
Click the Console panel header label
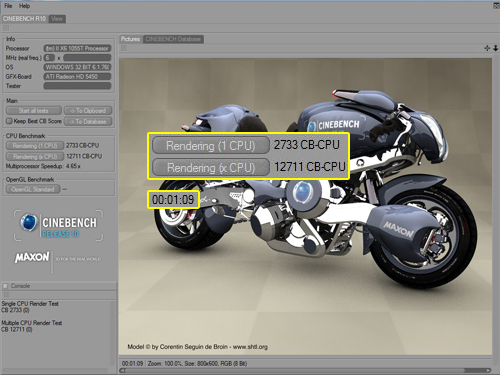(x=20, y=286)
